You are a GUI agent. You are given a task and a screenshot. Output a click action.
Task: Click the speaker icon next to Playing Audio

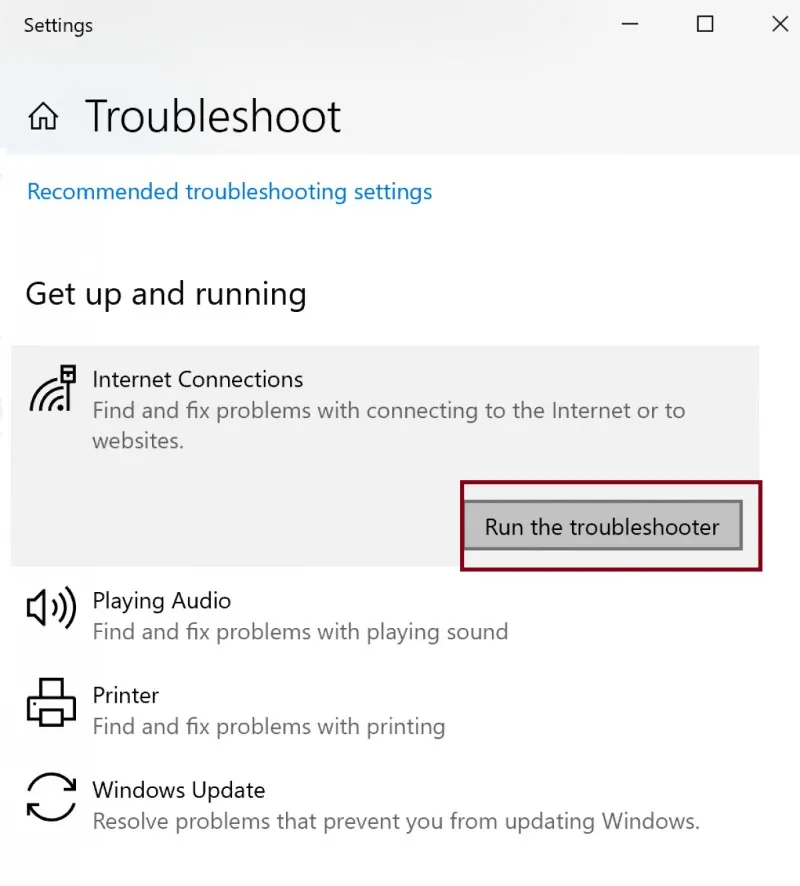[x=50, y=607]
